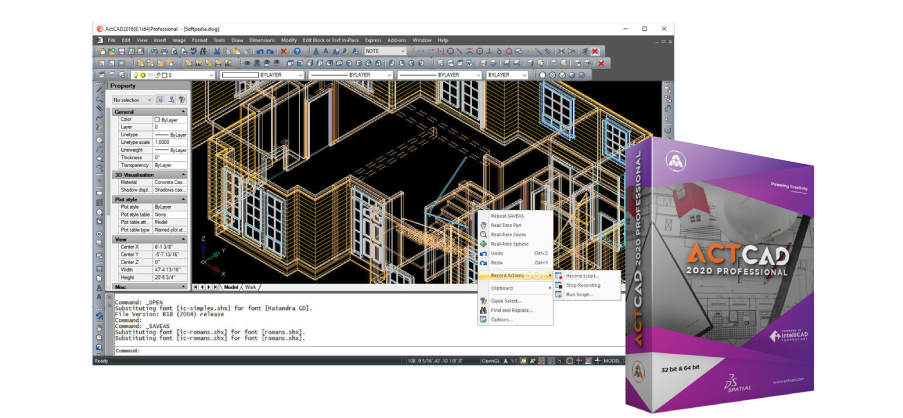The image size is (903, 418).
Task: Click the Height value in View section
Action: 170,277
